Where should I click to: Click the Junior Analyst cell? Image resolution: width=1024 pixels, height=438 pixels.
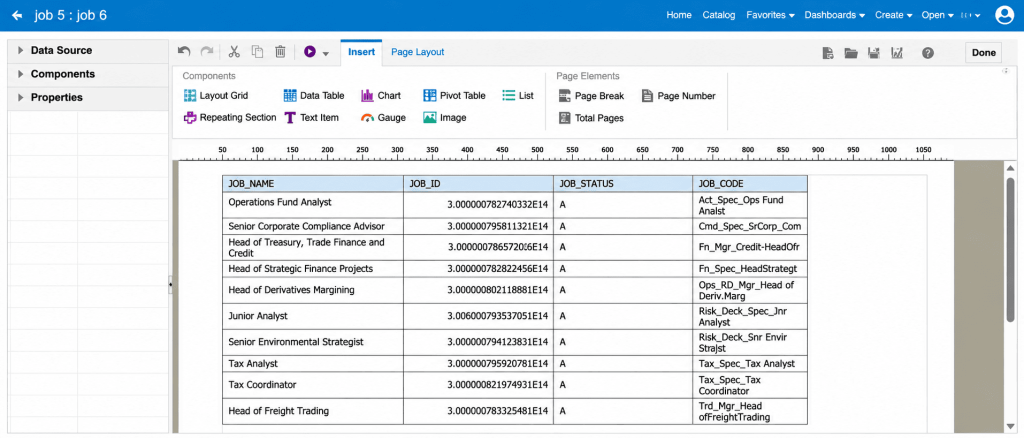[313, 316]
